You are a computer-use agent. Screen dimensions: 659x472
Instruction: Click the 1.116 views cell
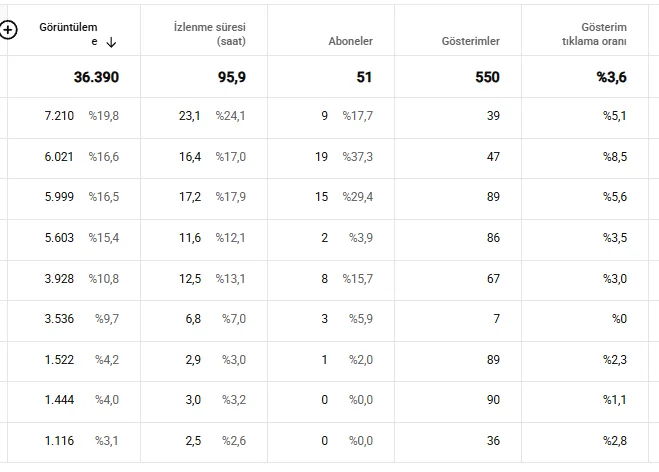click(x=74, y=440)
